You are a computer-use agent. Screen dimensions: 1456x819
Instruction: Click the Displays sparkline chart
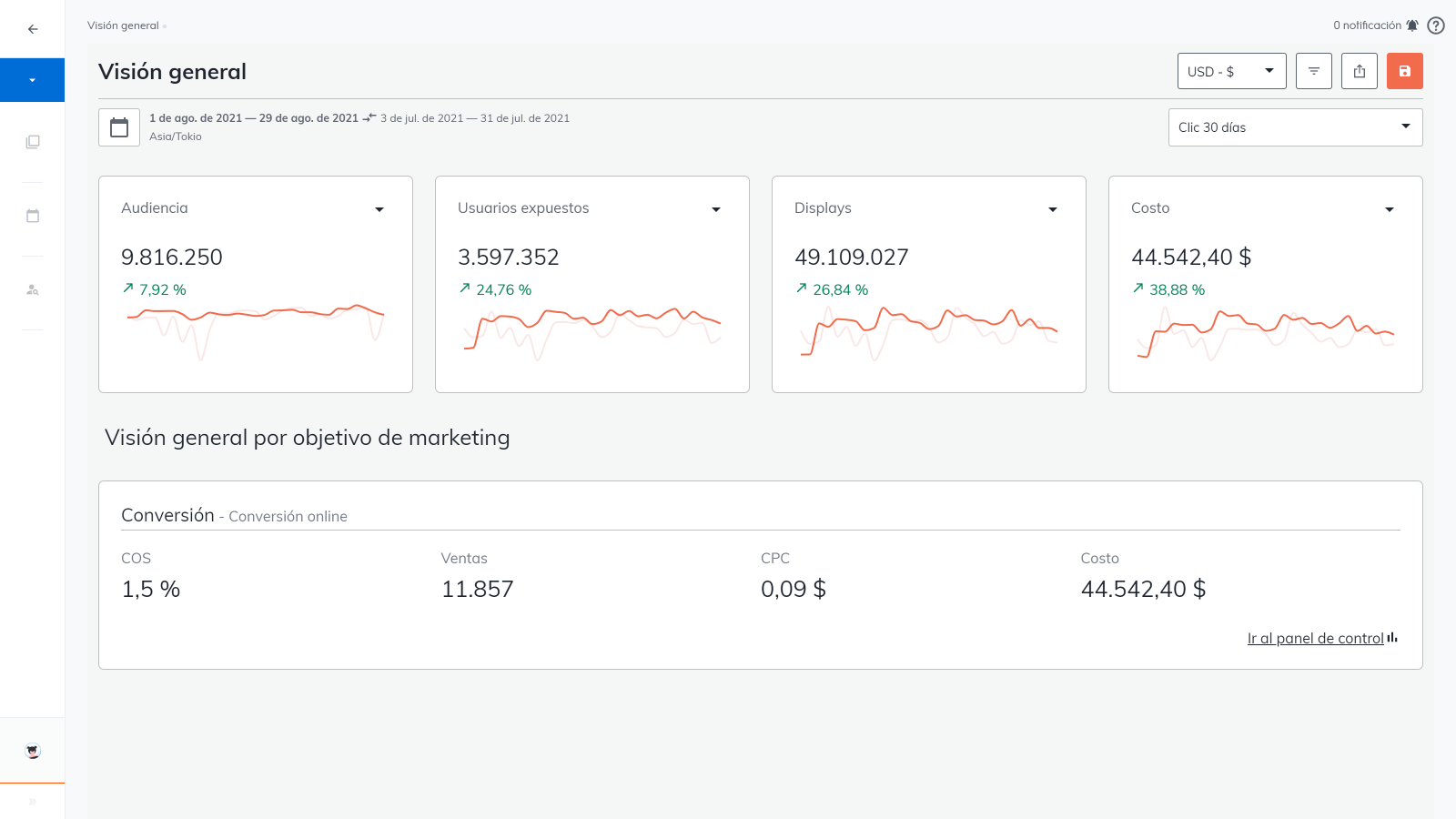point(929,332)
